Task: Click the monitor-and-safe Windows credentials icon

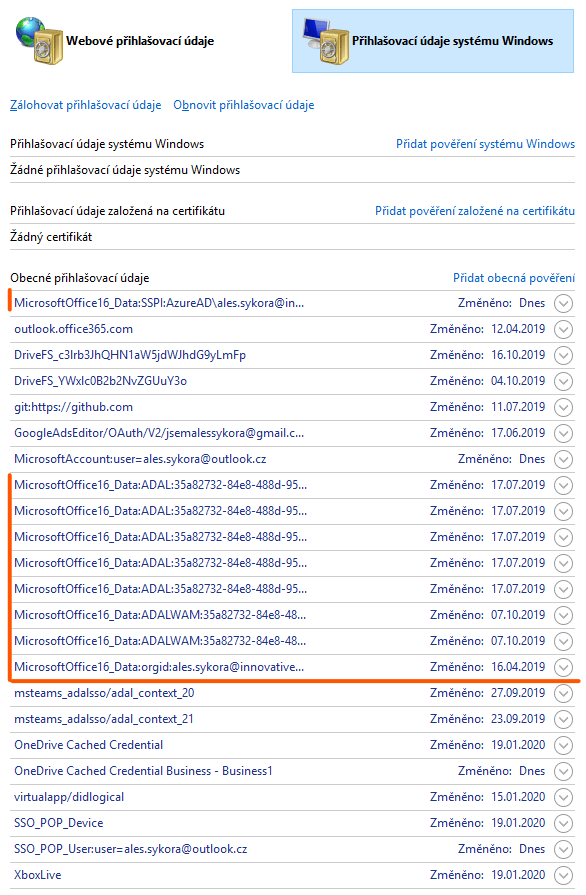Action: coord(326,41)
